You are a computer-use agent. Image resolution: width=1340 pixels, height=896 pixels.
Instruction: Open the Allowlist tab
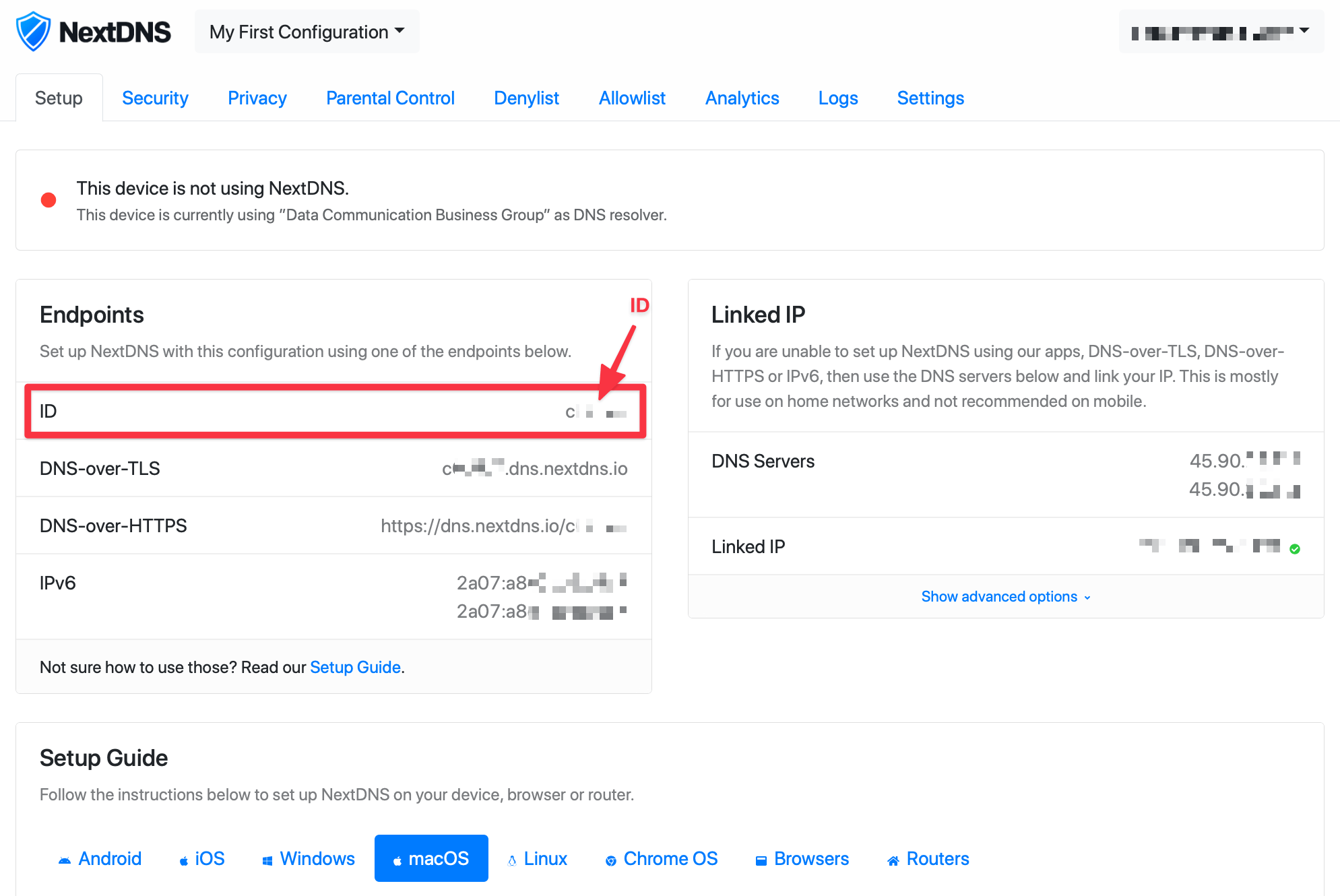click(632, 98)
